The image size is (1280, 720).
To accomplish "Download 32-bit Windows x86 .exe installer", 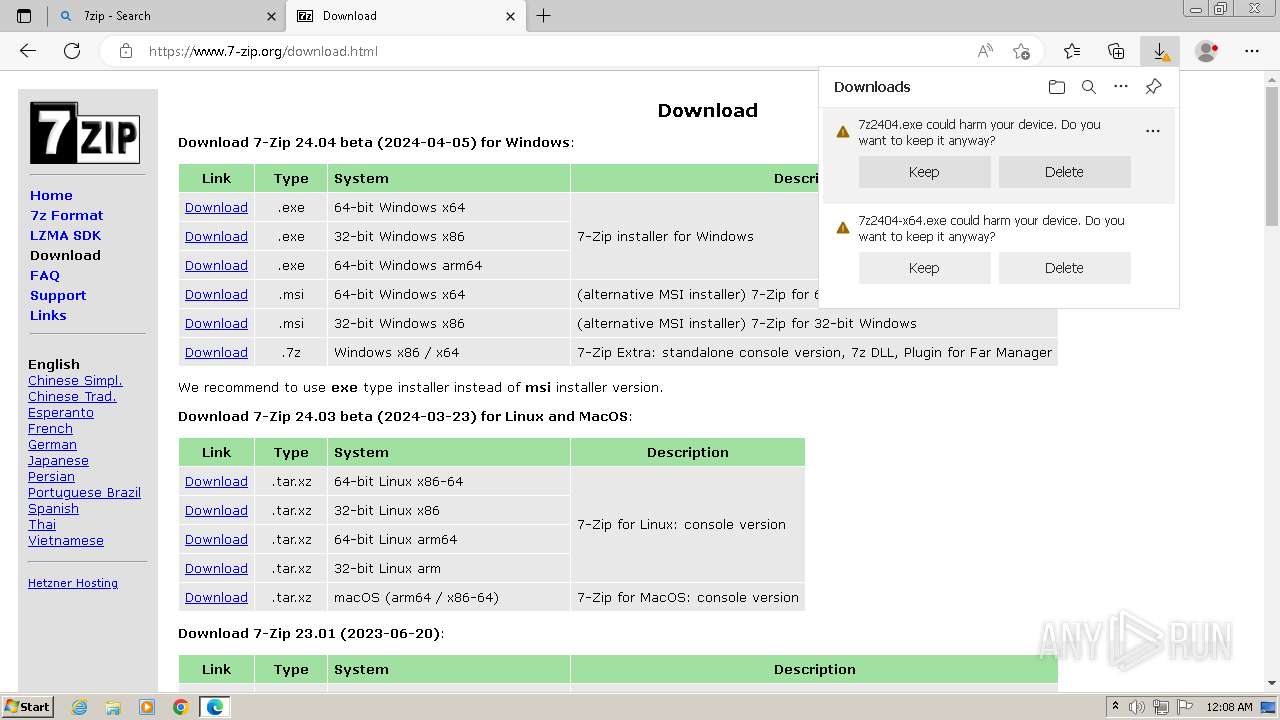I will click(x=216, y=237).
